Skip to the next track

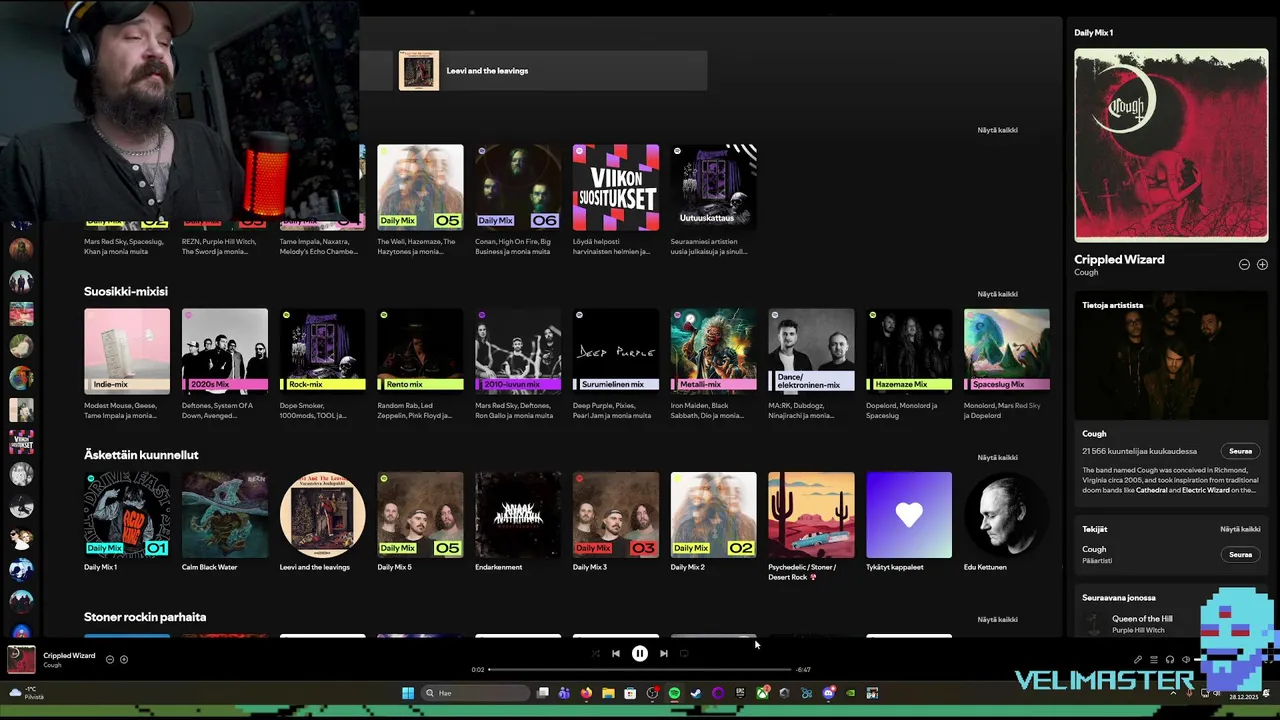663,654
